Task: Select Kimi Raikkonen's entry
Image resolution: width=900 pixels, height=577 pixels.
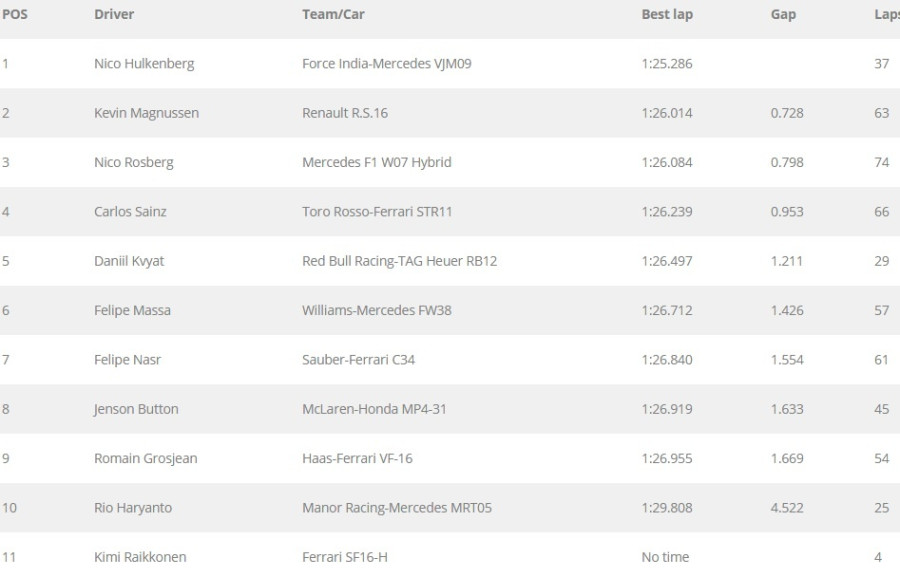Action: point(140,557)
